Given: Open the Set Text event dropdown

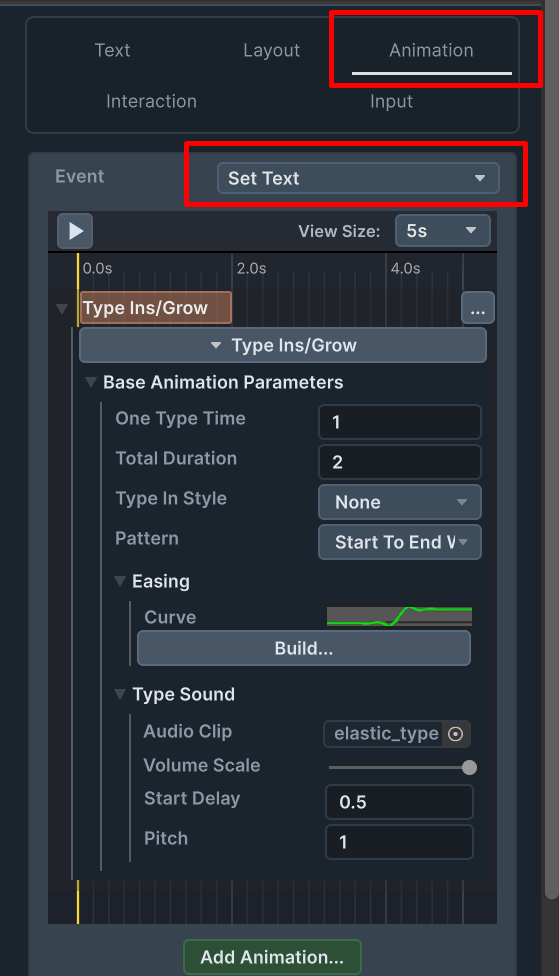Looking at the screenshot, I should (358, 178).
